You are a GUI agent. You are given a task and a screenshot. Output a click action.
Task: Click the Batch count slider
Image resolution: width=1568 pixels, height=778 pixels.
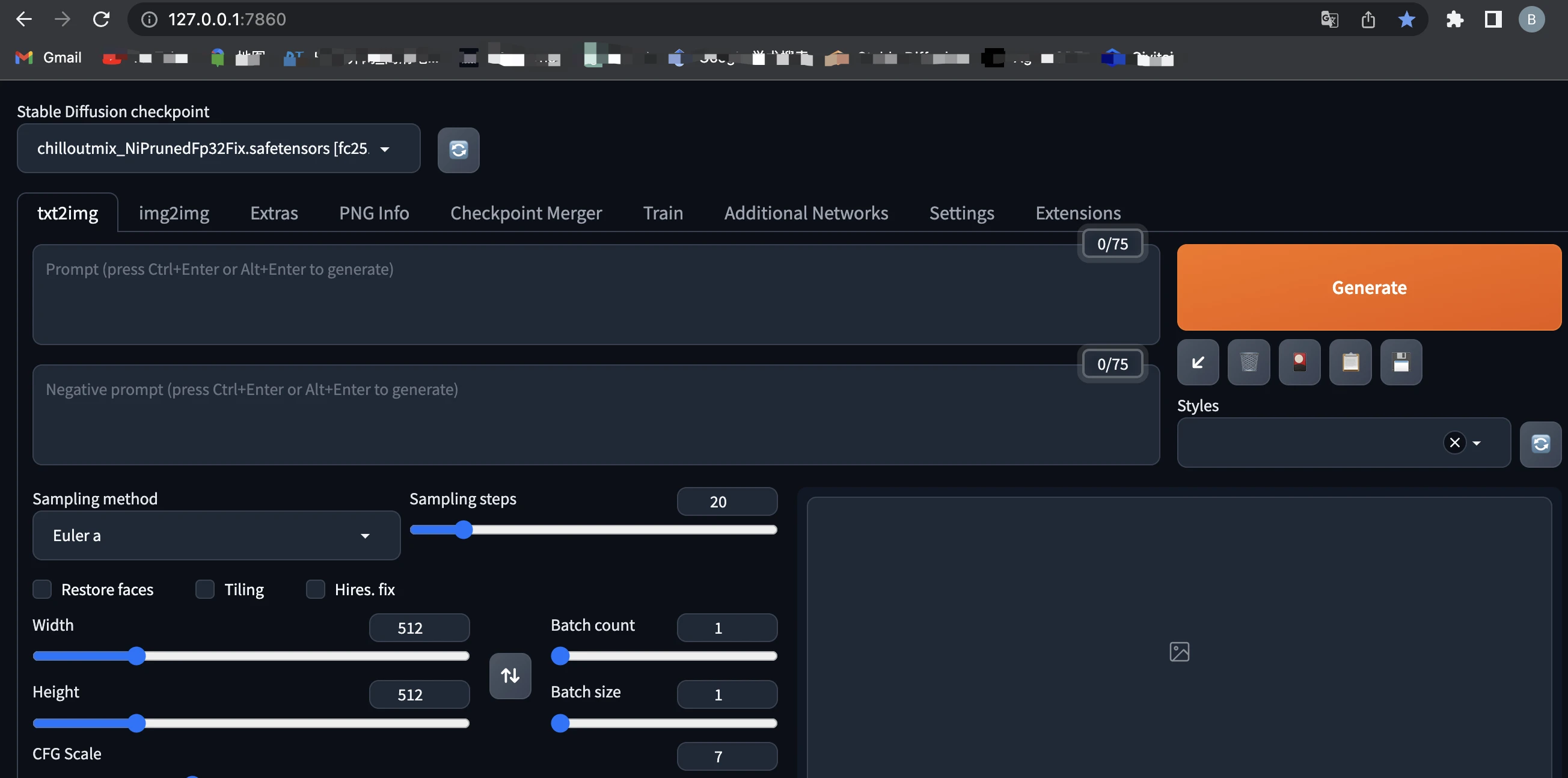click(x=664, y=655)
